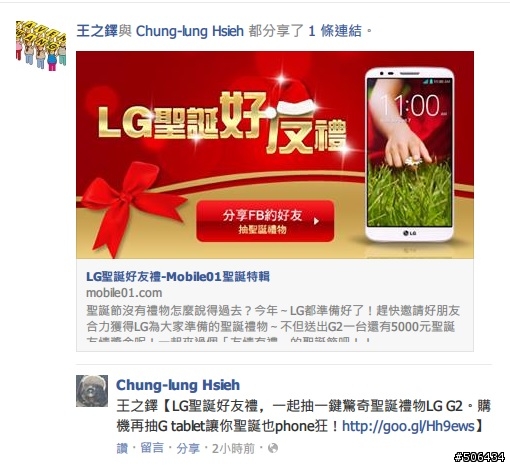Open 王之鐸's group profile picture

(41, 46)
